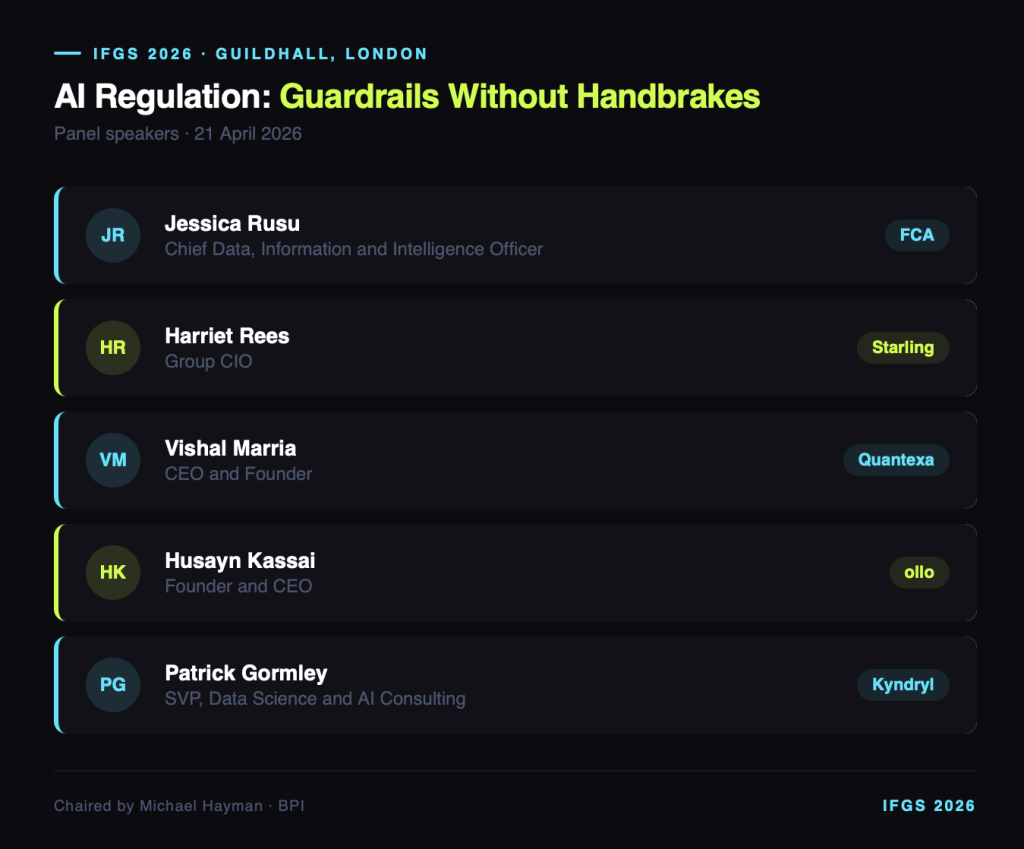
Task: Open Jessica Rusu's speaker name
Action: coord(232,223)
